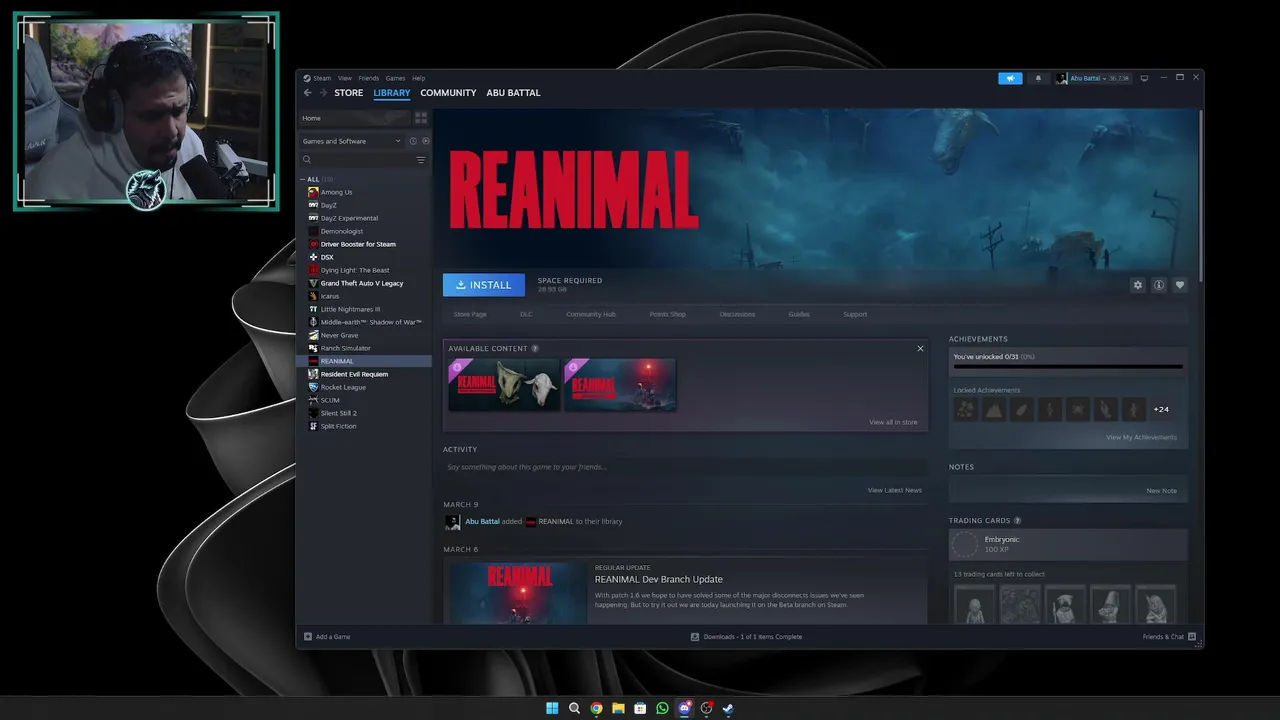Click the library search field

pos(363,160)
